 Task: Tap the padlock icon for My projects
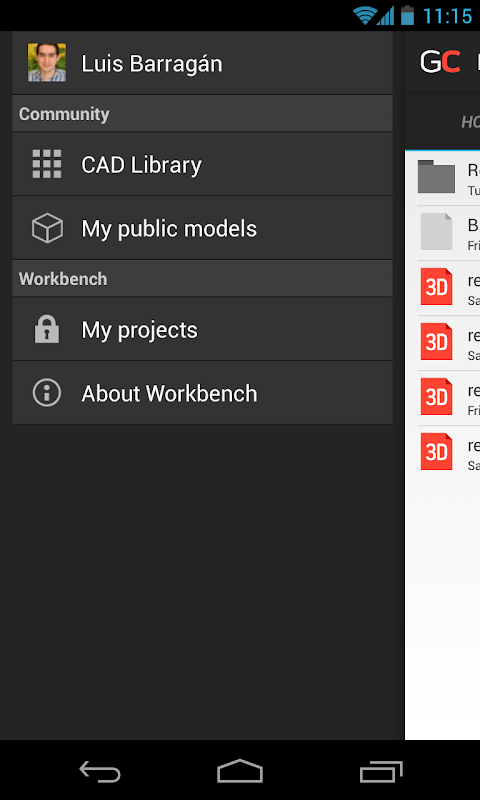point(47,329)
